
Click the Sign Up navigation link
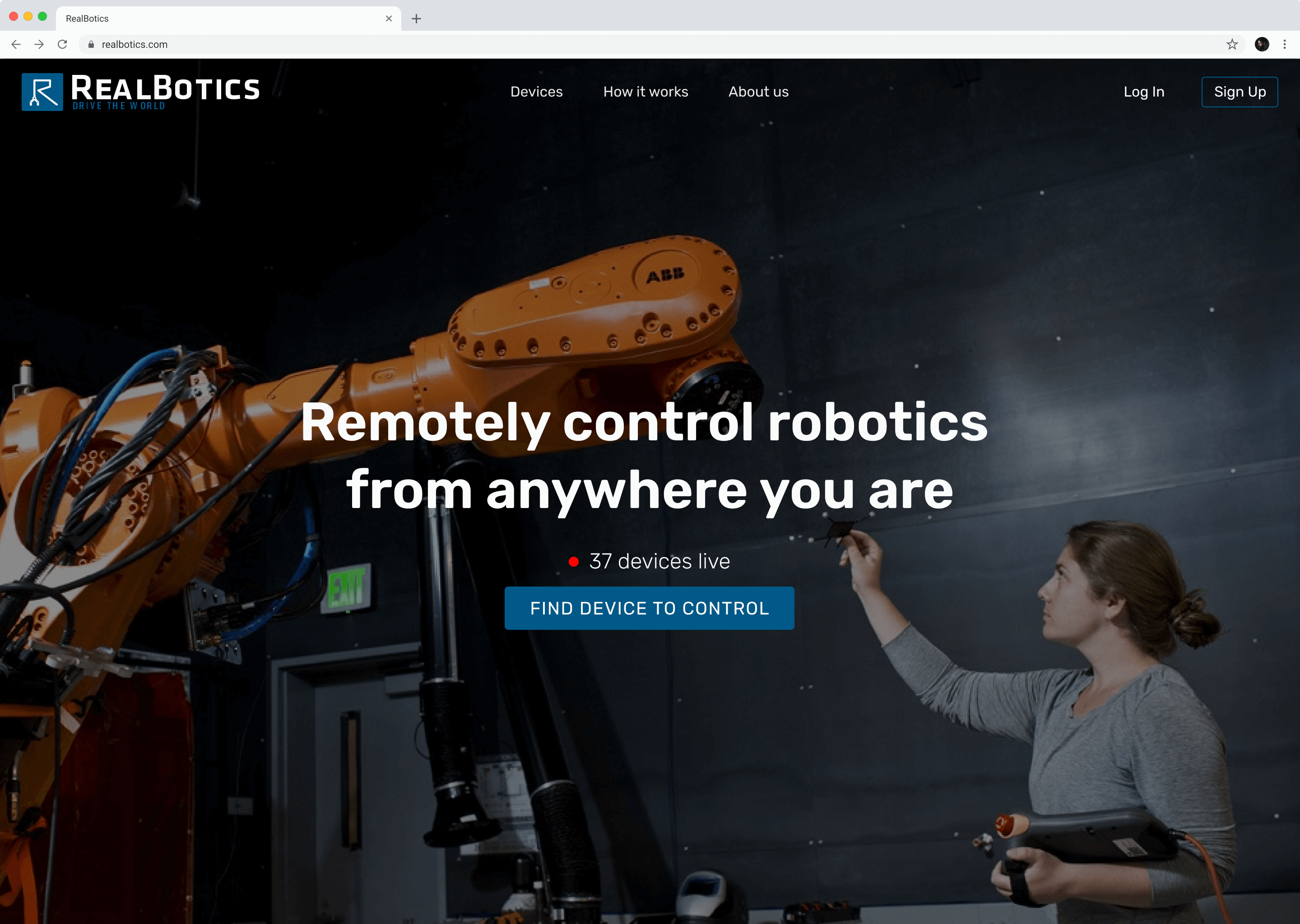pos(1240,92)
